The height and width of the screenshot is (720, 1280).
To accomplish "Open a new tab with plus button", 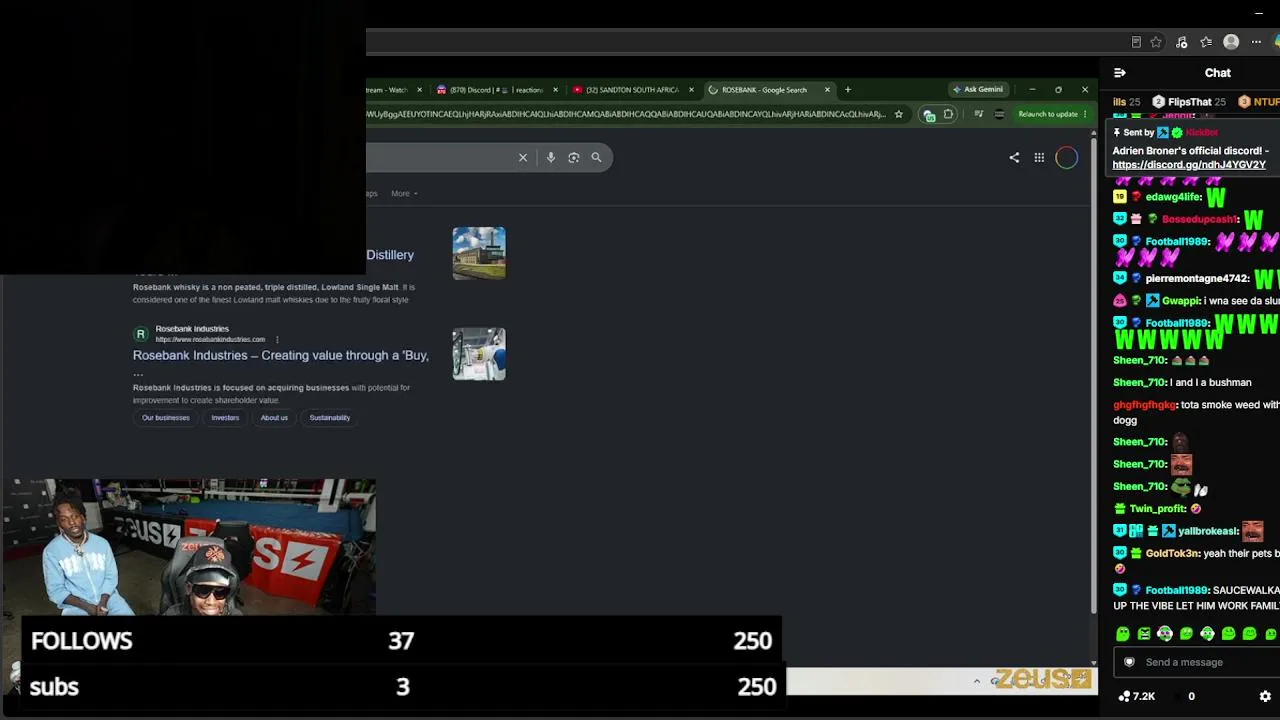I will (x=848, y=90).
